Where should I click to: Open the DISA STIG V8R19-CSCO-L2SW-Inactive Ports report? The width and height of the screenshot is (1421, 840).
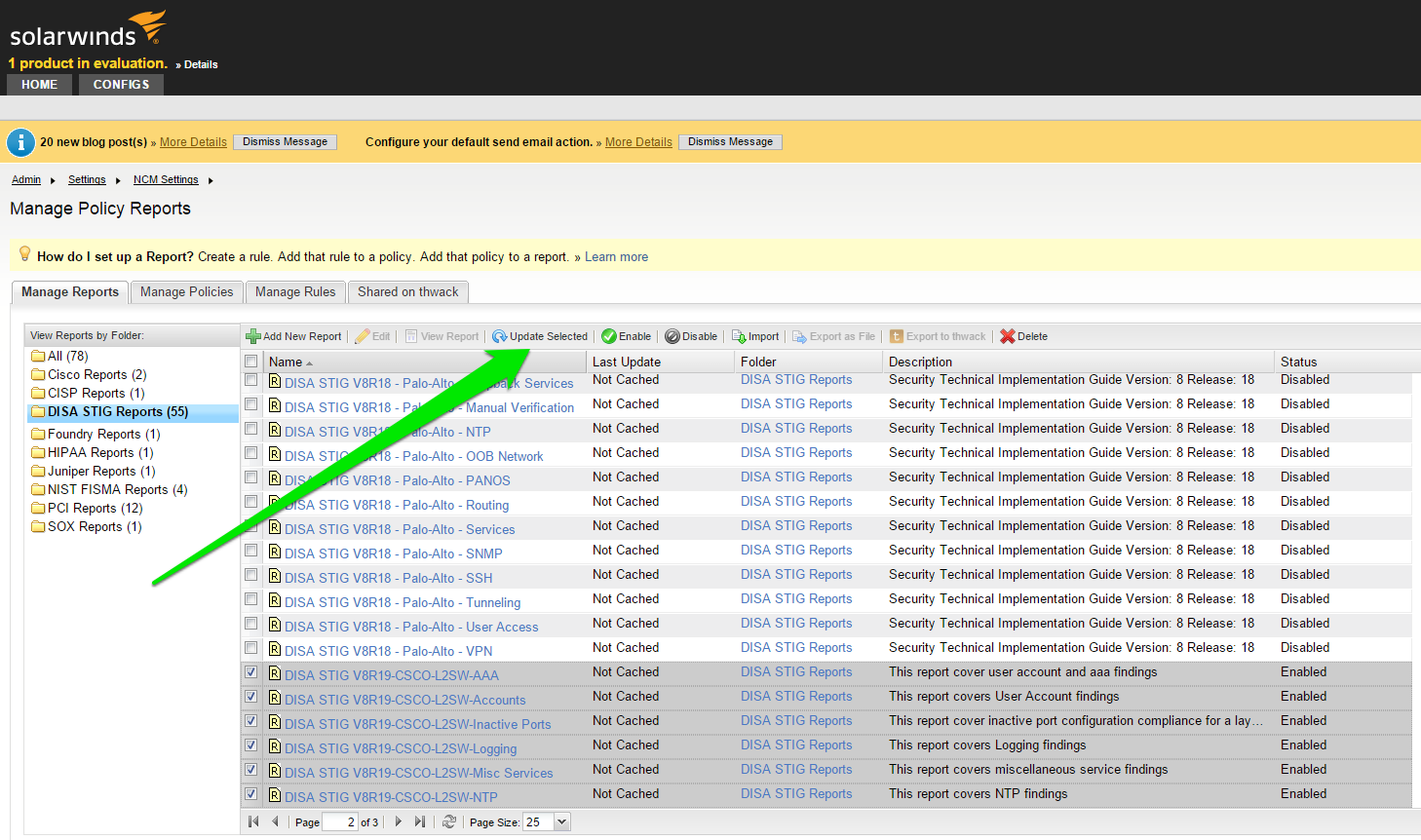pos(418,724)
